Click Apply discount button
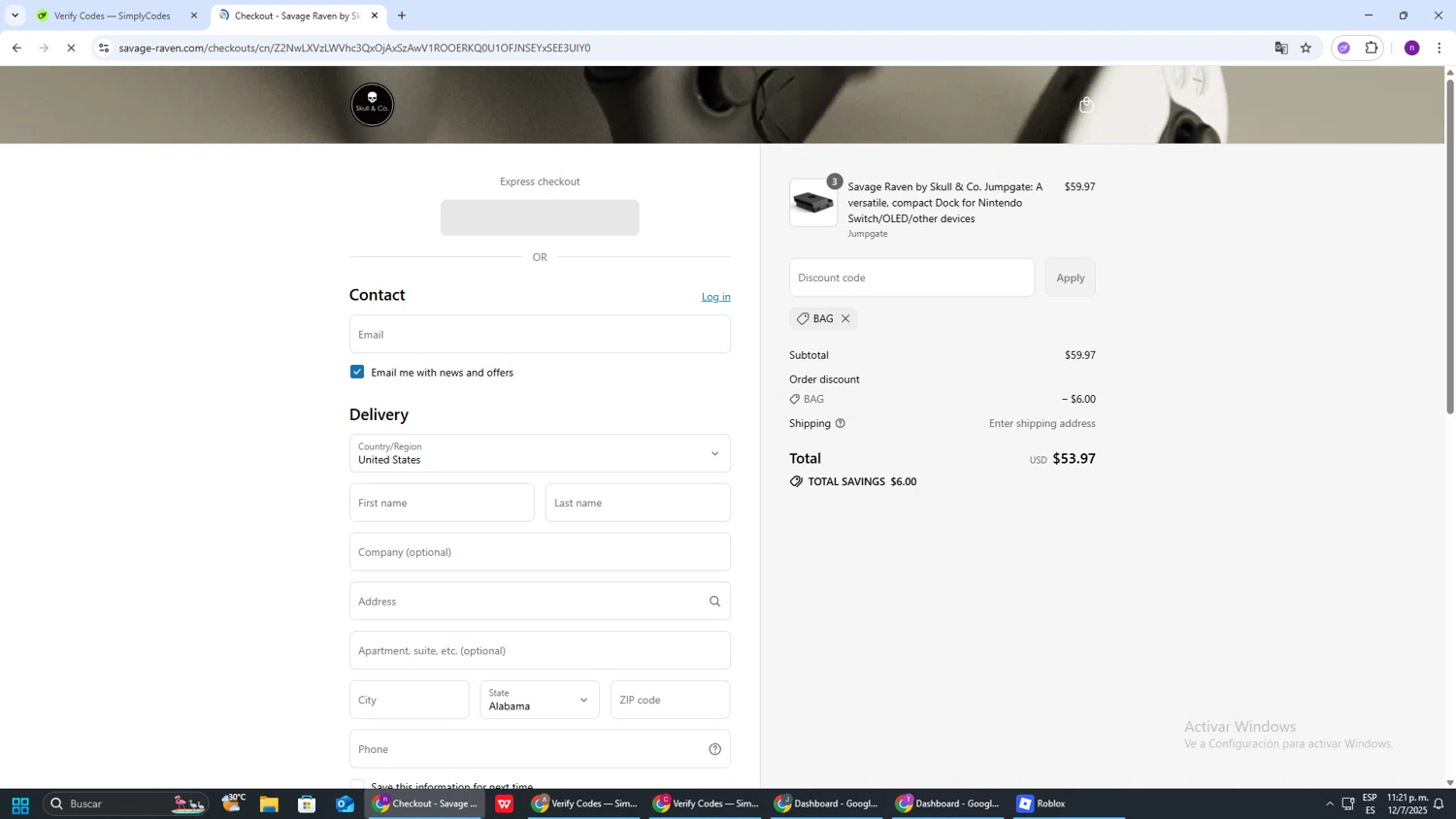Screen dimensions: 1456x819 point(1071,278)
